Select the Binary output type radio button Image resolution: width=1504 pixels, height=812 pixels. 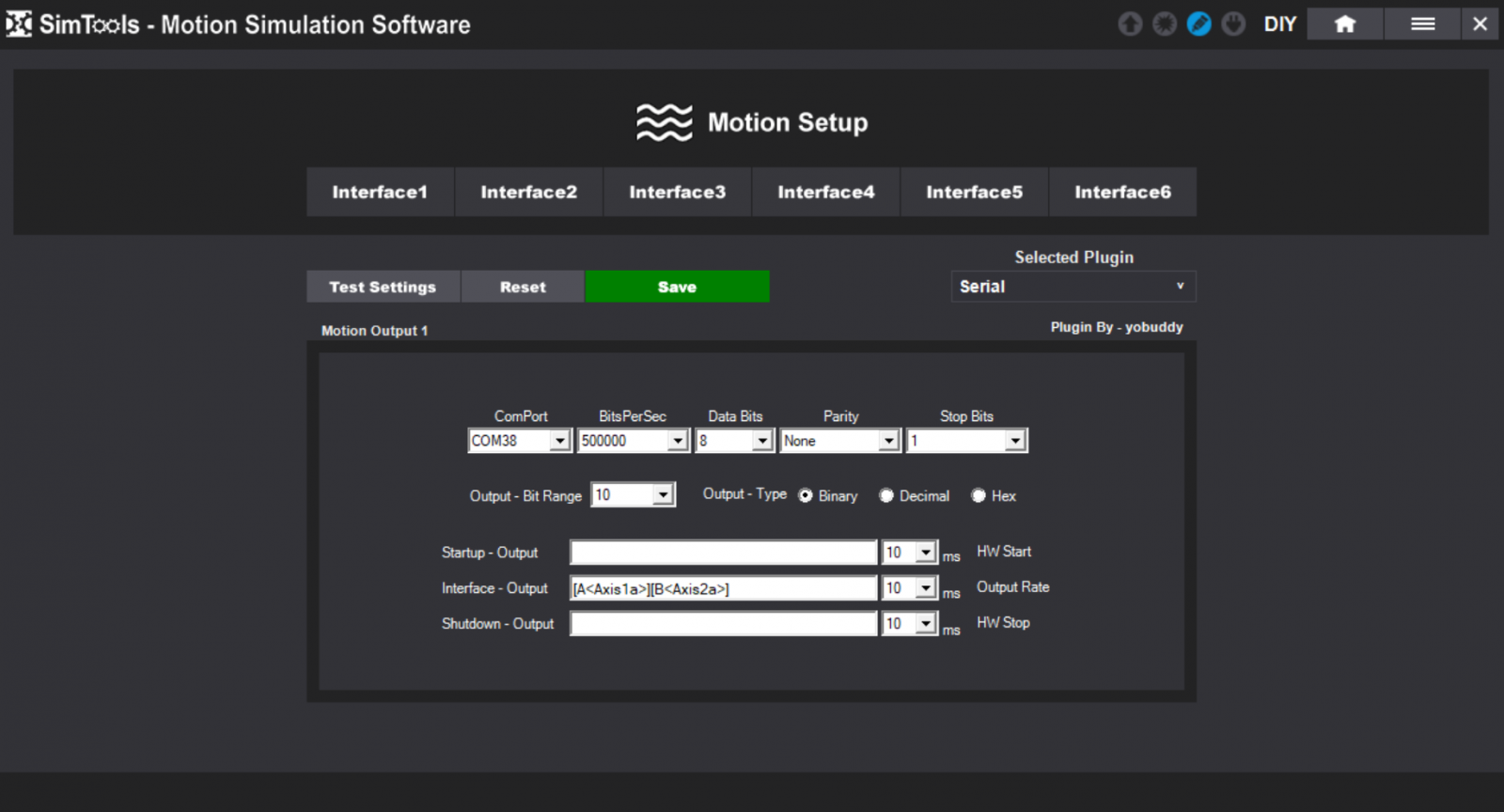[x=806, y=495]
